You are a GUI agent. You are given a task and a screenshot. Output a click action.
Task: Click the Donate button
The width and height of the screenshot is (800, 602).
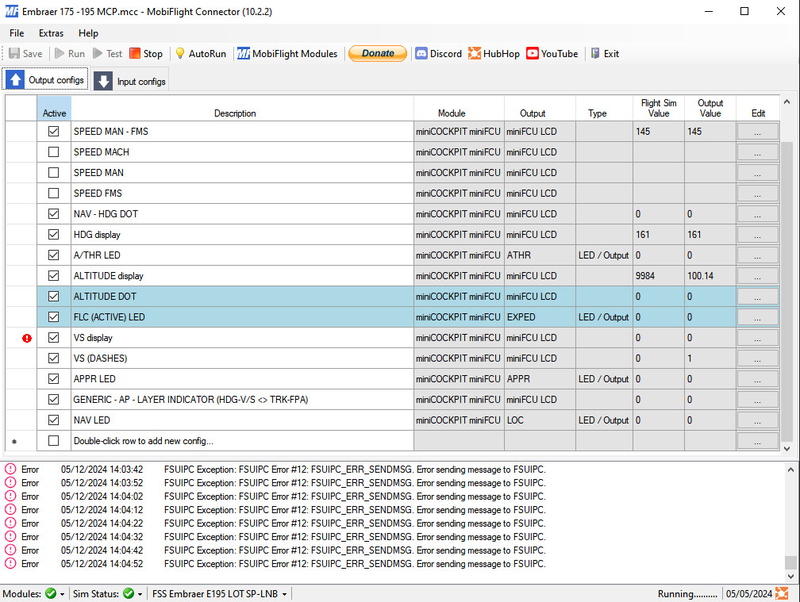tap(377, 54)
